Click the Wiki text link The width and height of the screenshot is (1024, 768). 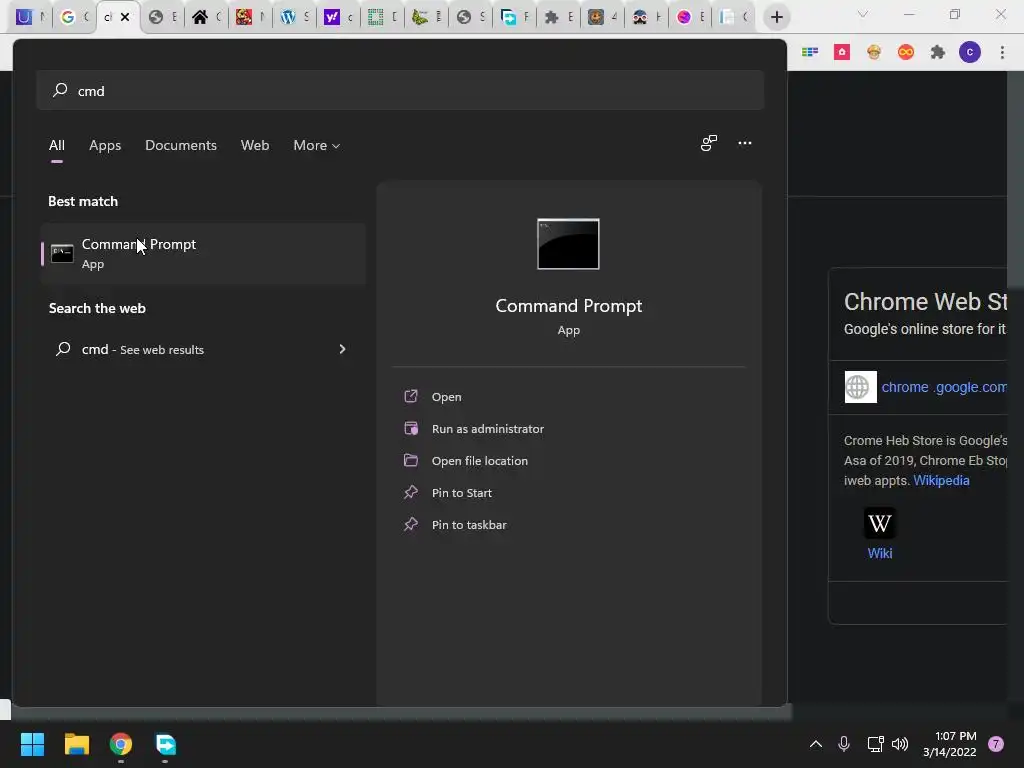coord(880,553)
